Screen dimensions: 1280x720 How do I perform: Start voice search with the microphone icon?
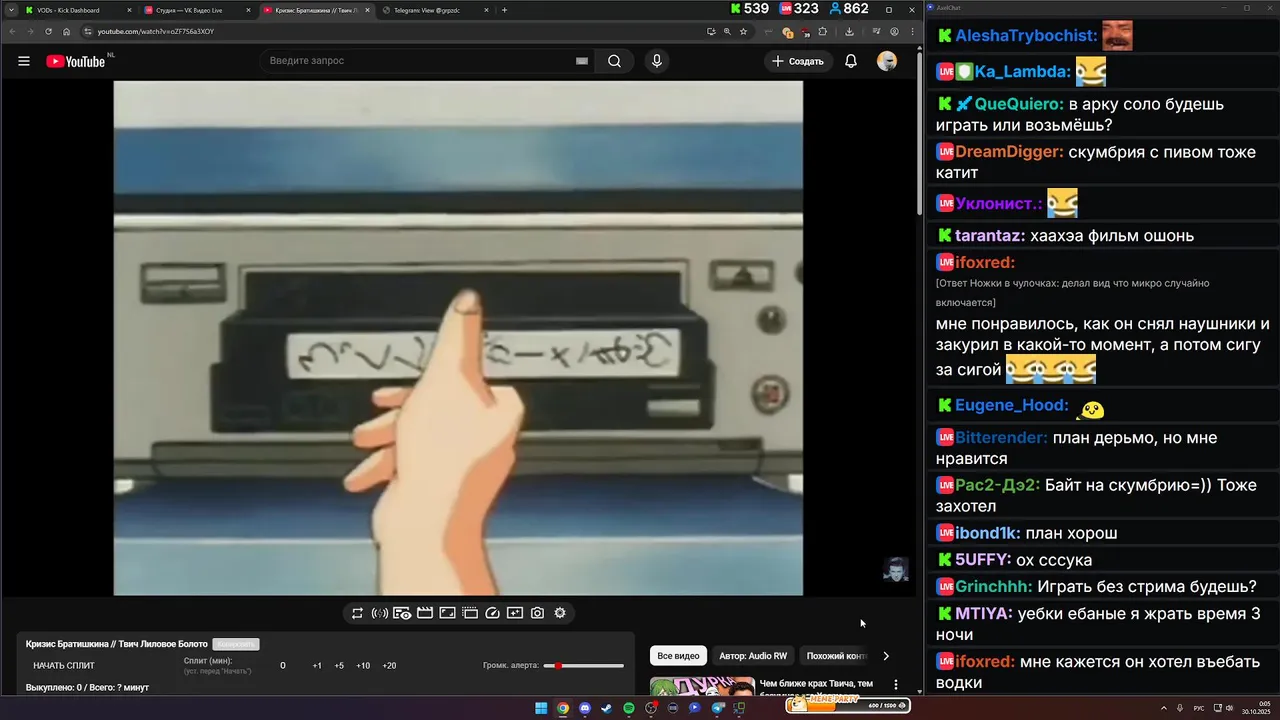[x=657, y=61]
